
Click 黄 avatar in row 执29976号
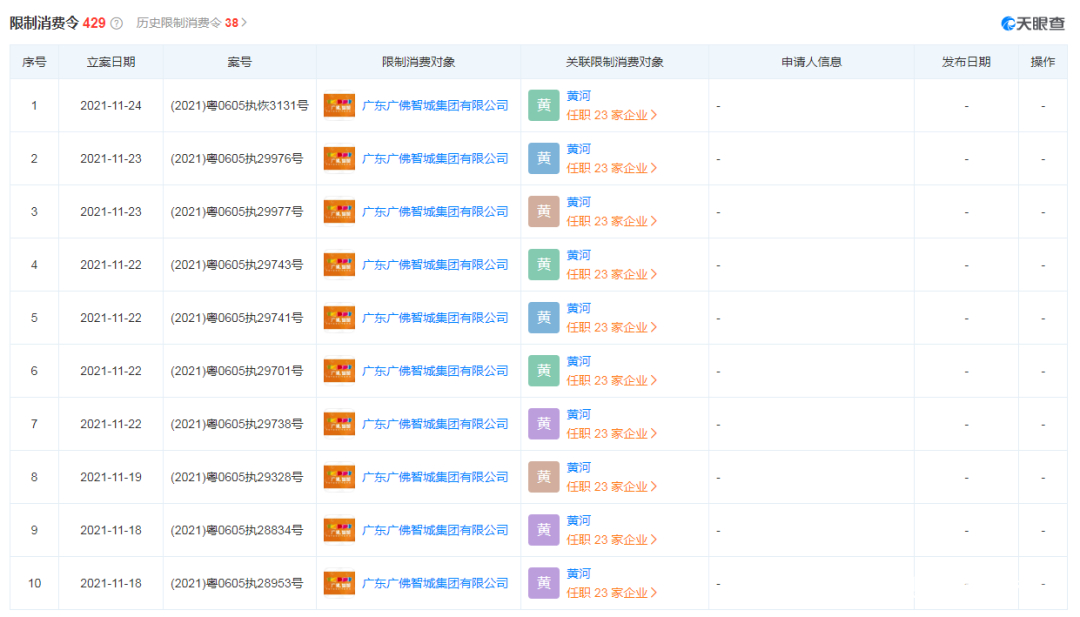pyautogui.click(x=543, y=158)
